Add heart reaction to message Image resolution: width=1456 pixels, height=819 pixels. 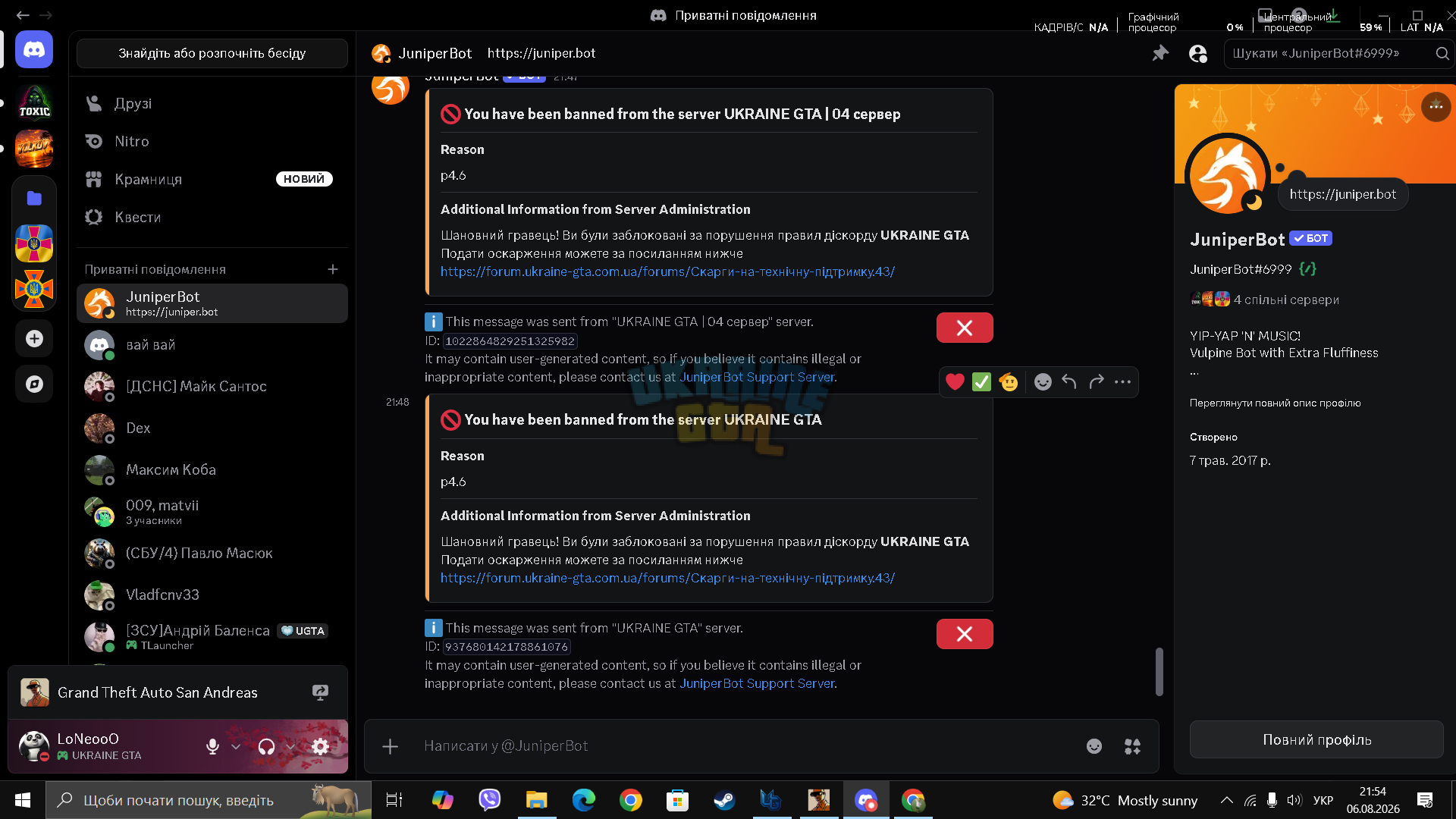coord(955,382)
